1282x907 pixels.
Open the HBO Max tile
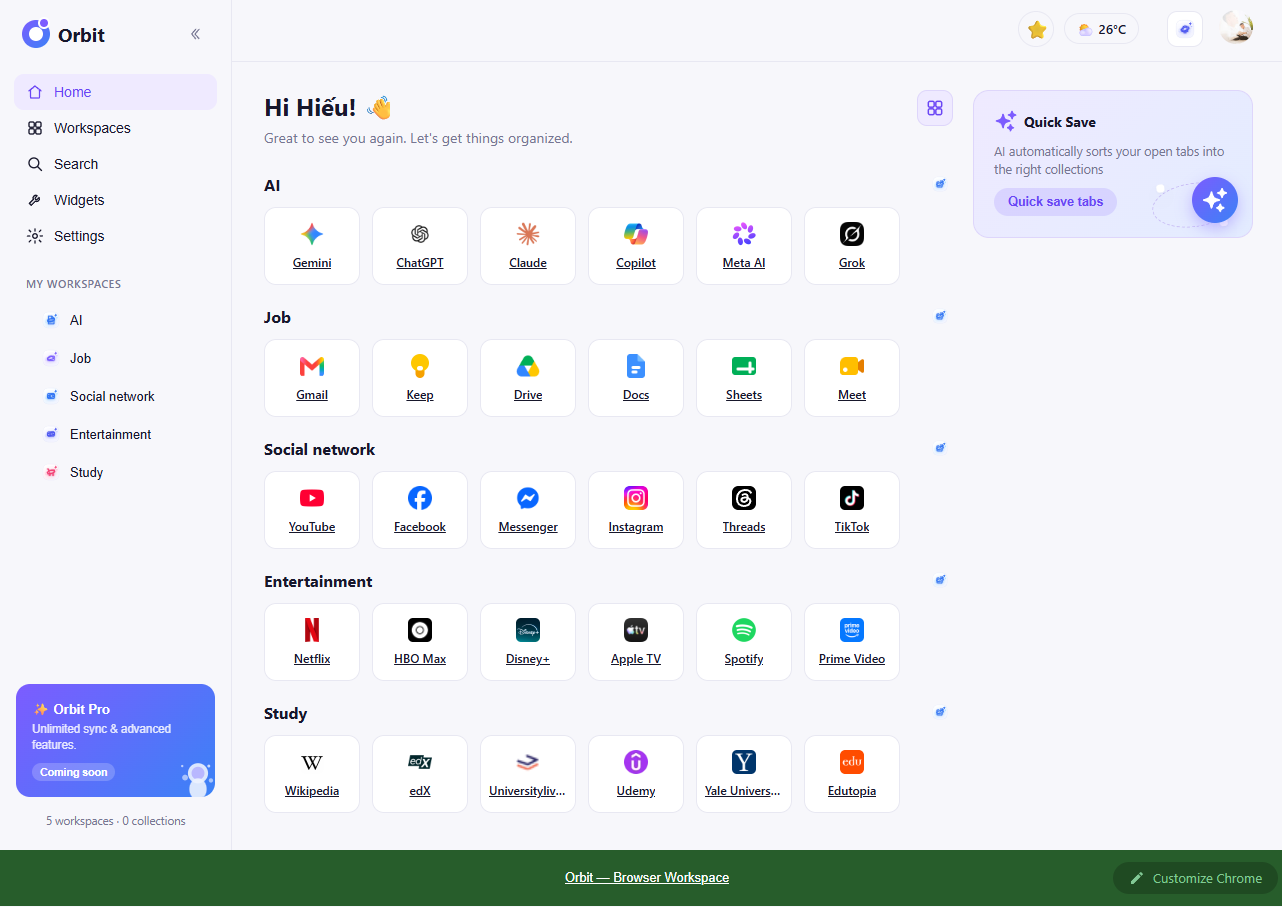pos(420,642)
